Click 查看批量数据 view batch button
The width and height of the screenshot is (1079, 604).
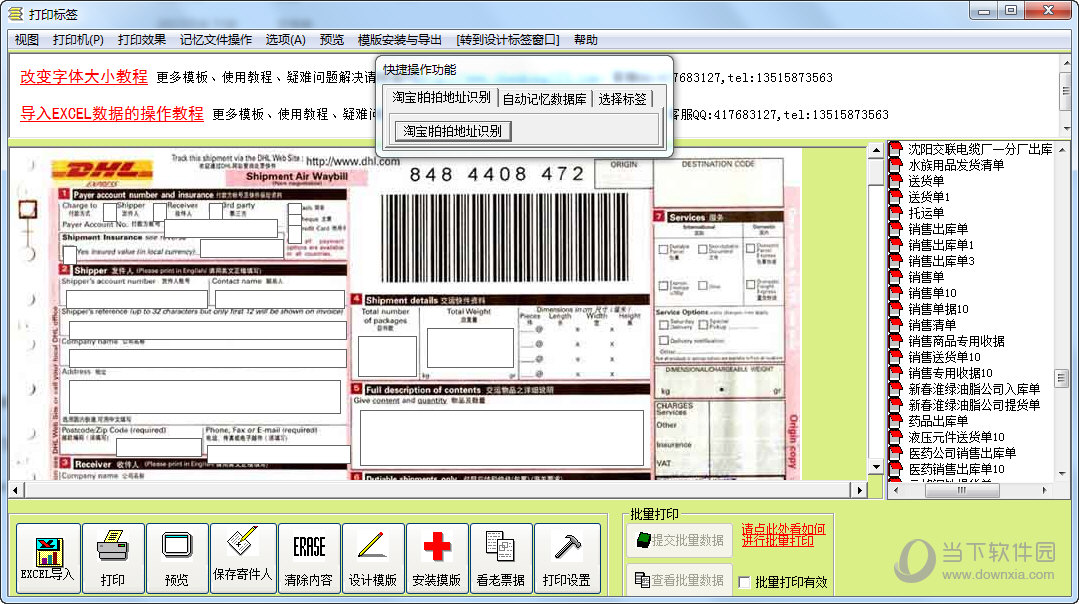tap(679, 580)
